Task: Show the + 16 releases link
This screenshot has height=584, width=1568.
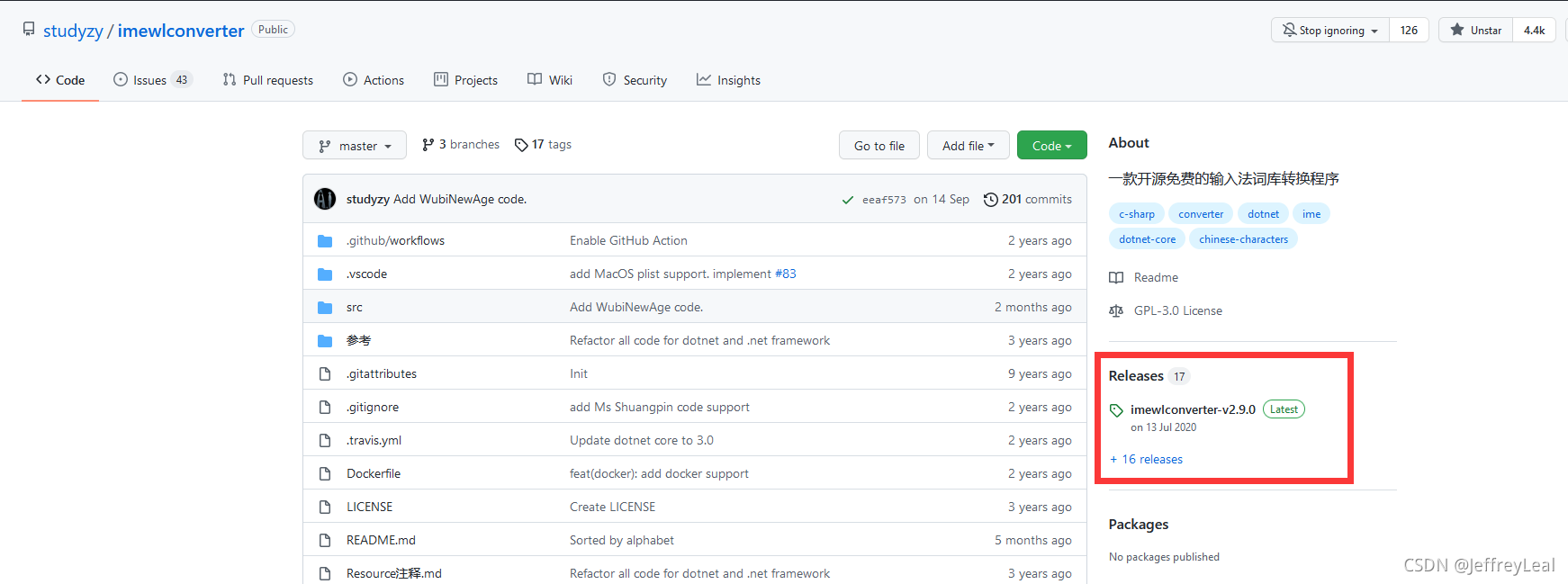Action: [1146, 459]
